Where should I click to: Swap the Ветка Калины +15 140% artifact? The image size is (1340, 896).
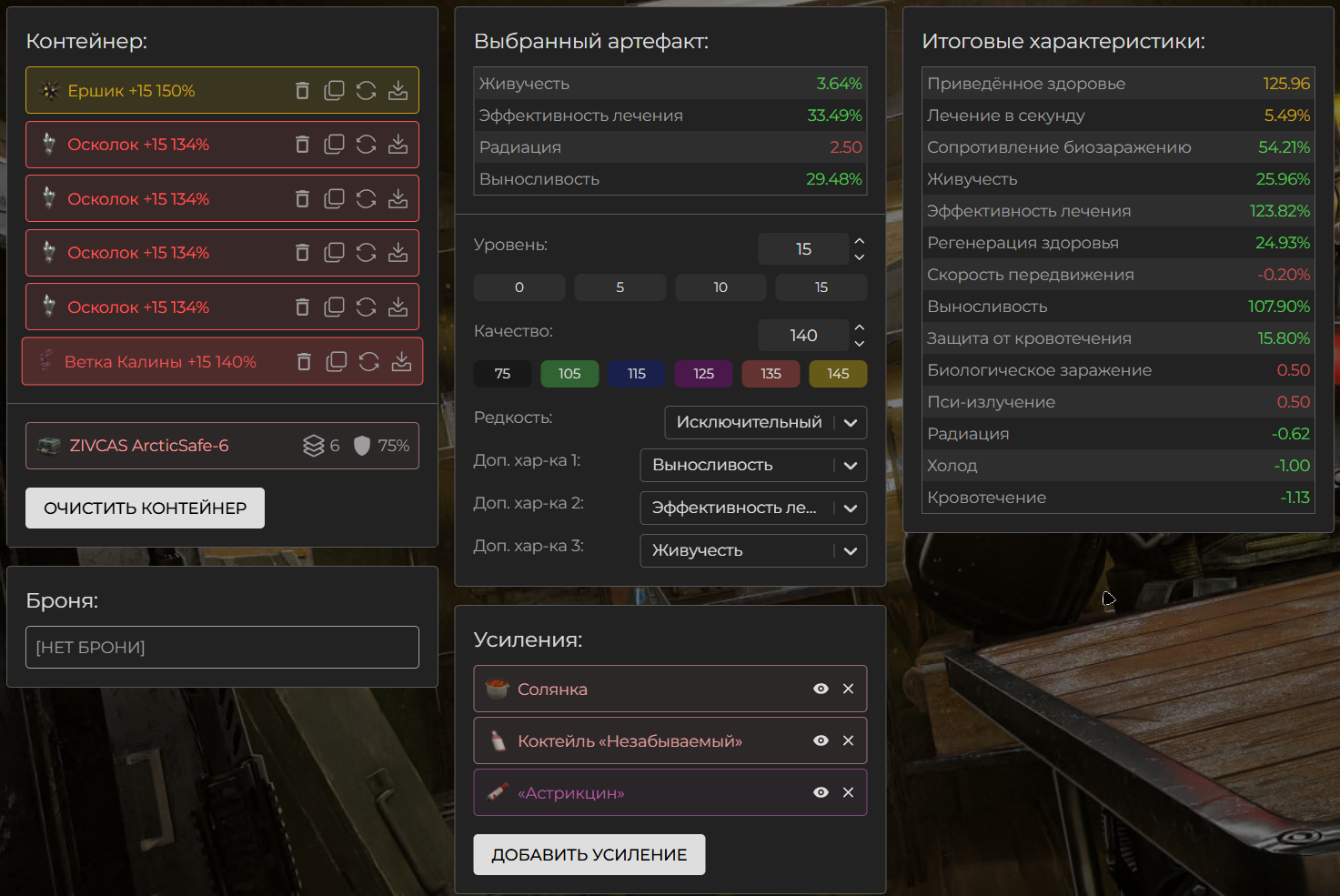368,361
